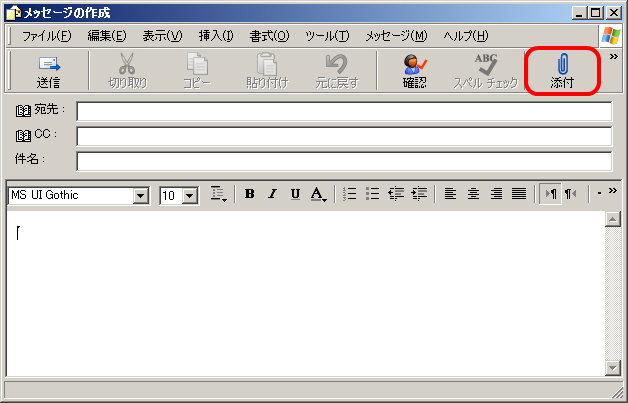Image resolution: width=628 pixels, height=403 pixels.
Task: Click the Windows logo in menu bar
Action: 610,36
